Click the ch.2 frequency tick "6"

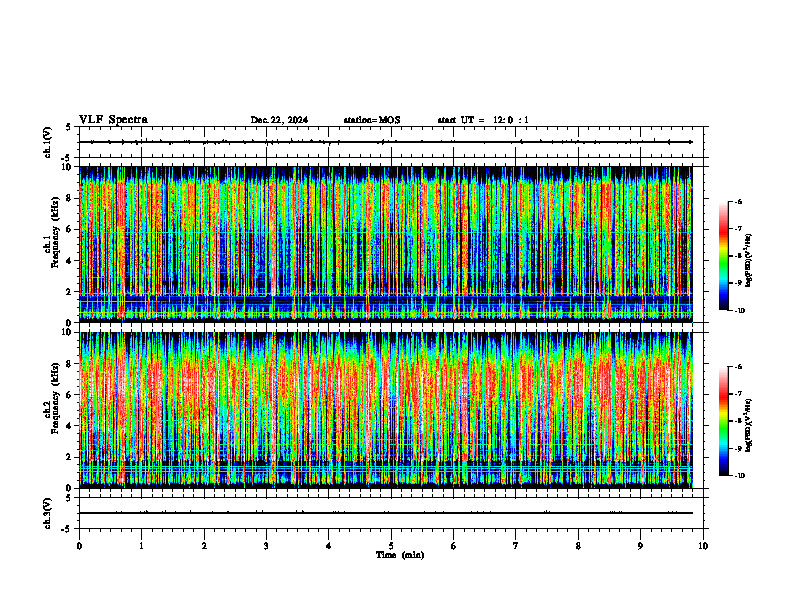(x=69, y=395)
